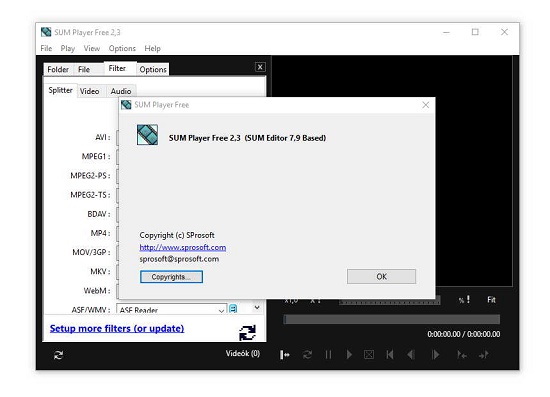This screenshot has height=397, width=550.
Task: Click the 0:00:00.00 / 0:00:00.00 time display
Action: click(x=464, y=334)
